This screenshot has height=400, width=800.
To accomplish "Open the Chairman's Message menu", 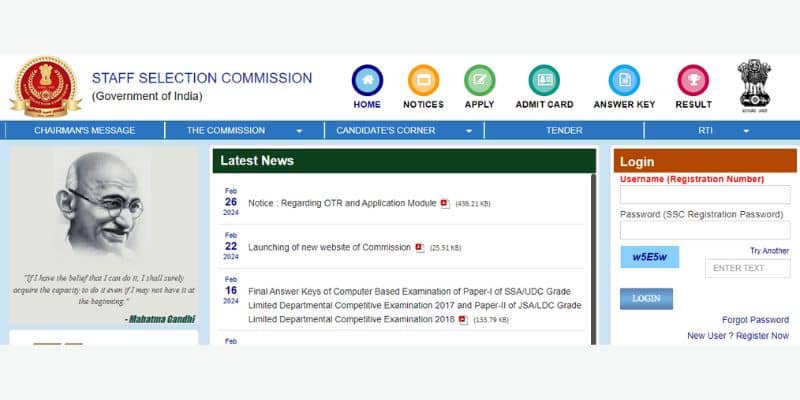I will coord(85,131).
